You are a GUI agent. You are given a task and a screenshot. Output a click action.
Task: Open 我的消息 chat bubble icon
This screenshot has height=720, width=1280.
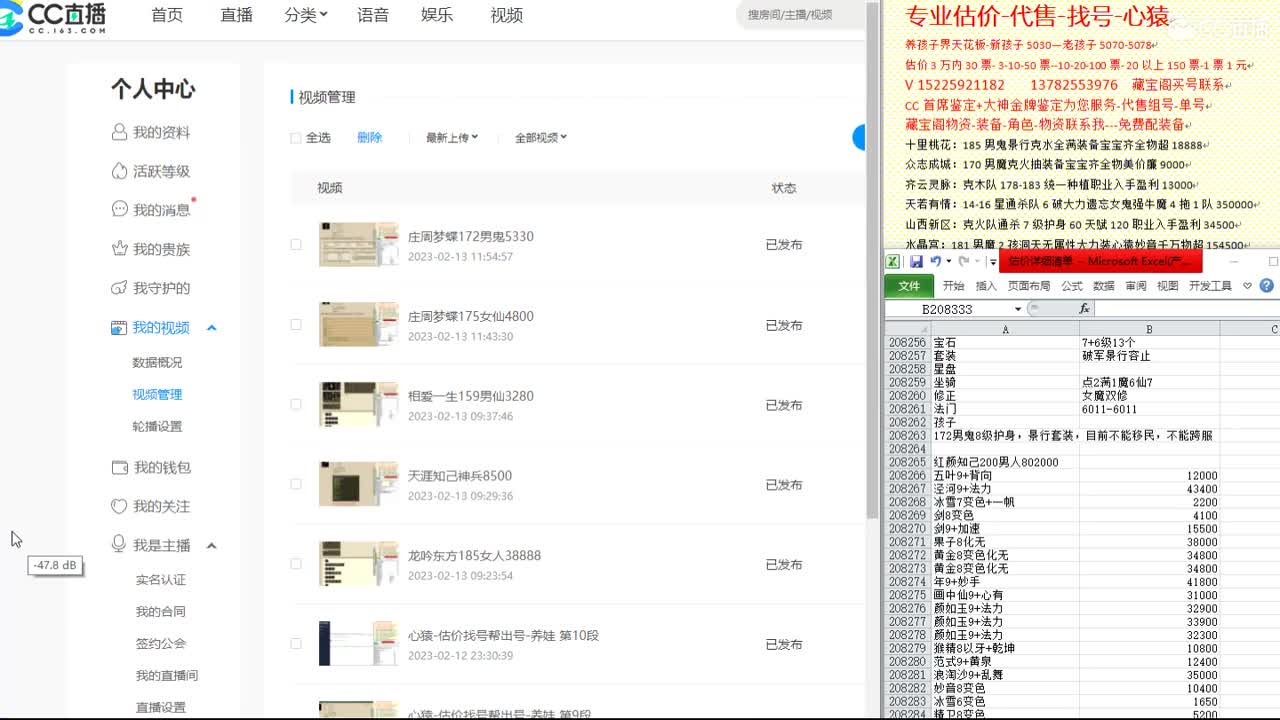click(120, 210)
